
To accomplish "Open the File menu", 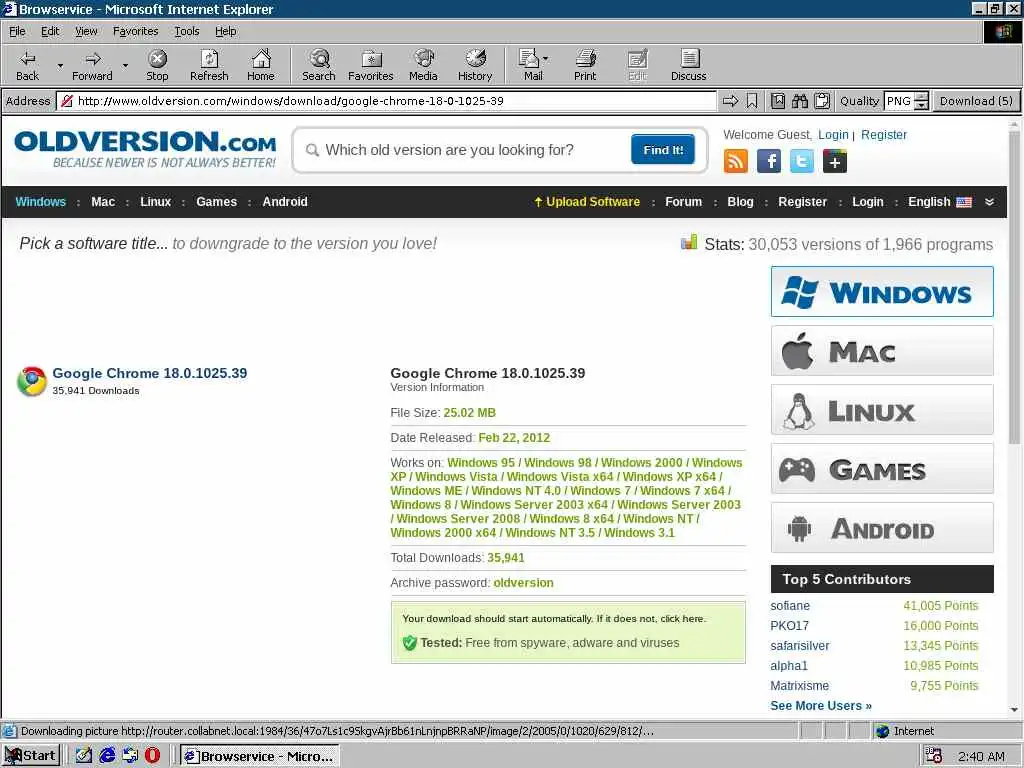I will [x=17, y=31].
